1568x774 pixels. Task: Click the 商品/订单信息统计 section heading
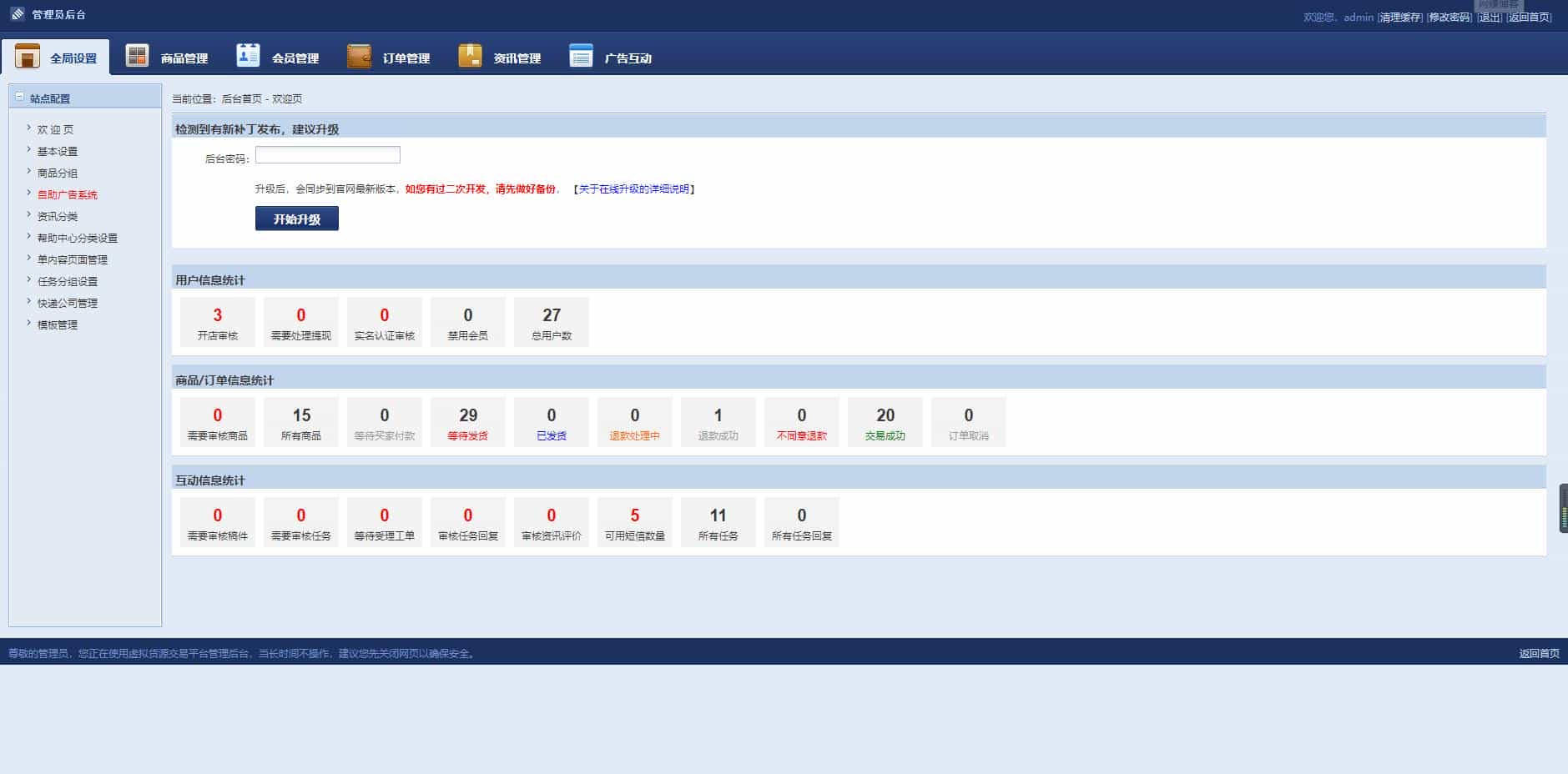point(224,380)
